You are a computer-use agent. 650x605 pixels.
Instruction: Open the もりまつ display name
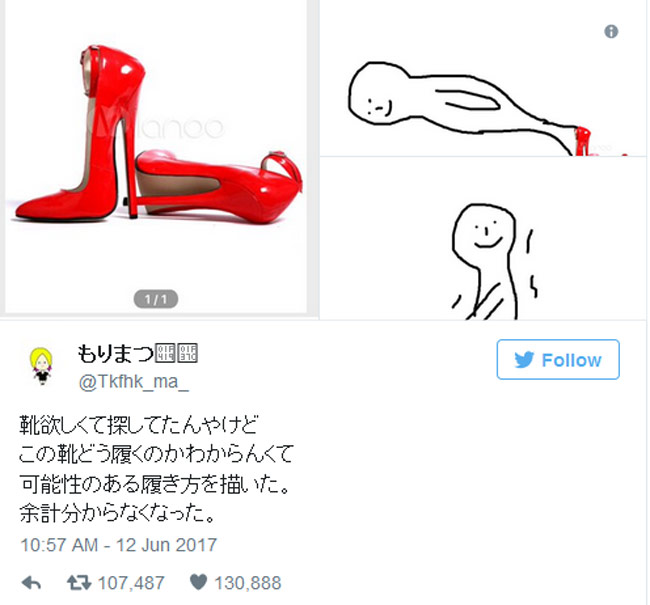pos(115,353)
